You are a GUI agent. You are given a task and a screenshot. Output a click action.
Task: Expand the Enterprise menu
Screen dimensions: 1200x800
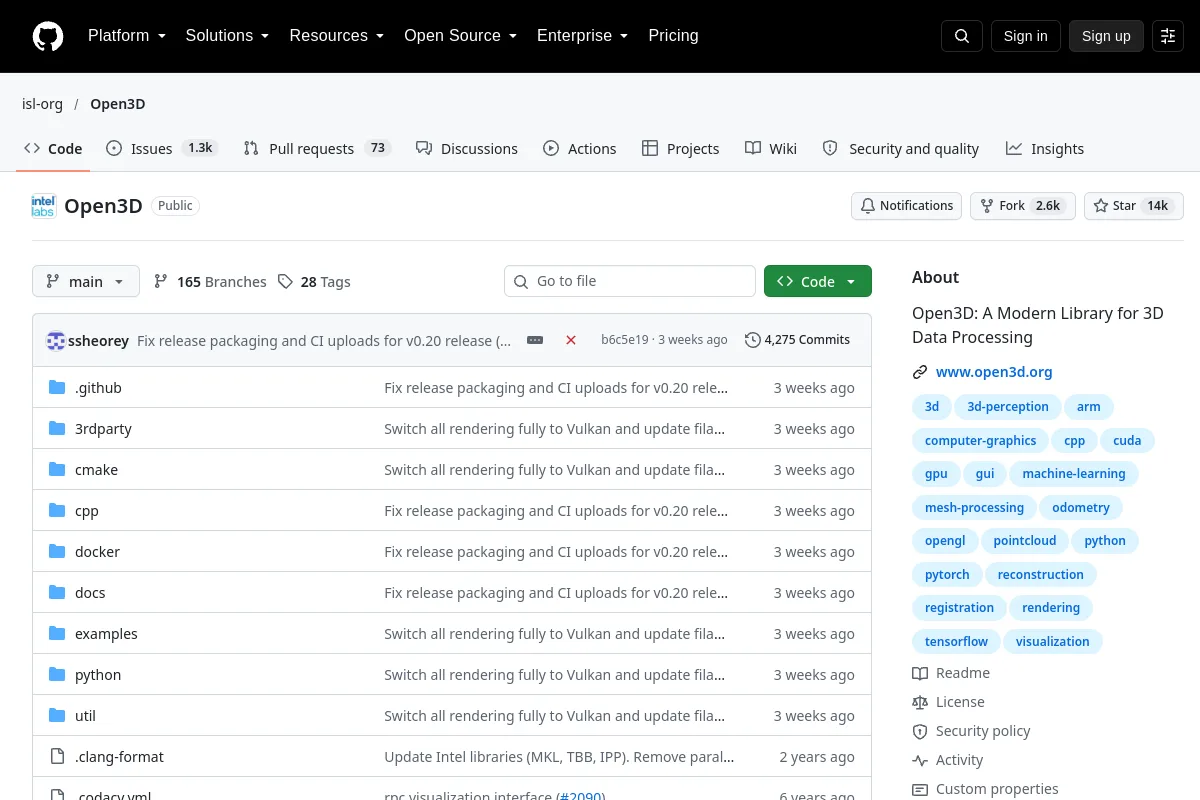click(582, 36)
